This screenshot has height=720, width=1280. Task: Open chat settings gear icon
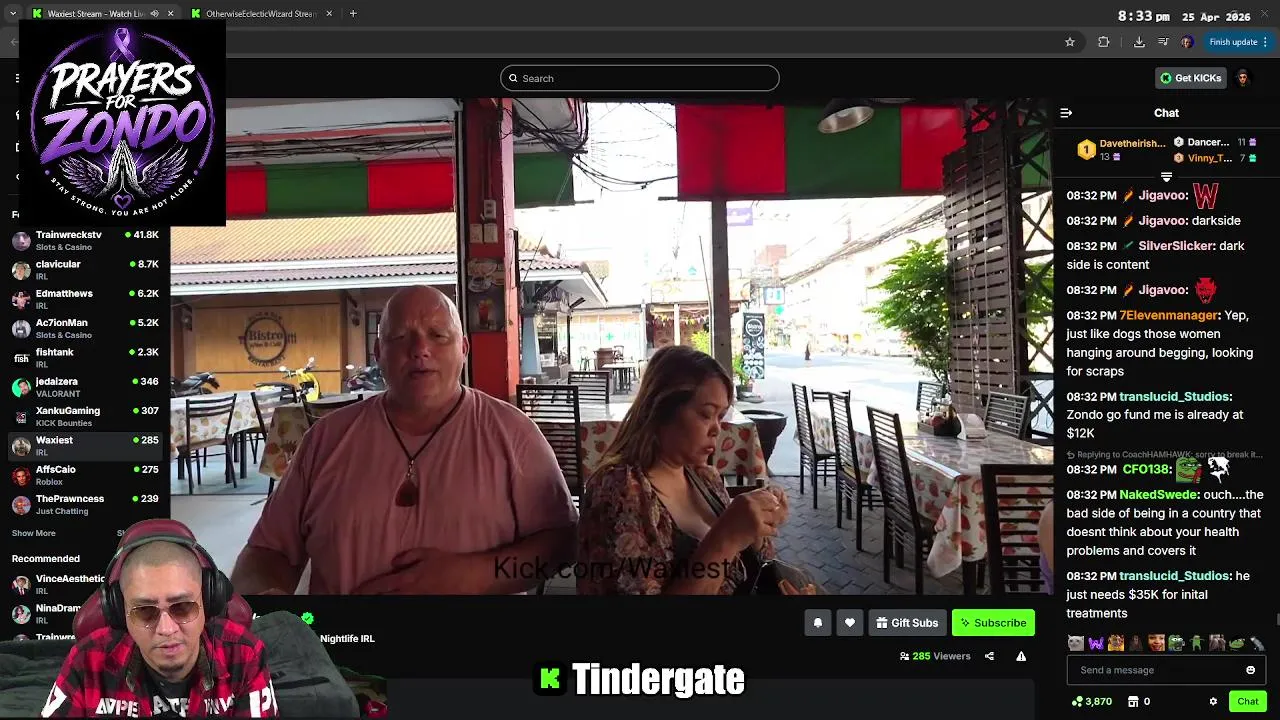point(1213,701)
